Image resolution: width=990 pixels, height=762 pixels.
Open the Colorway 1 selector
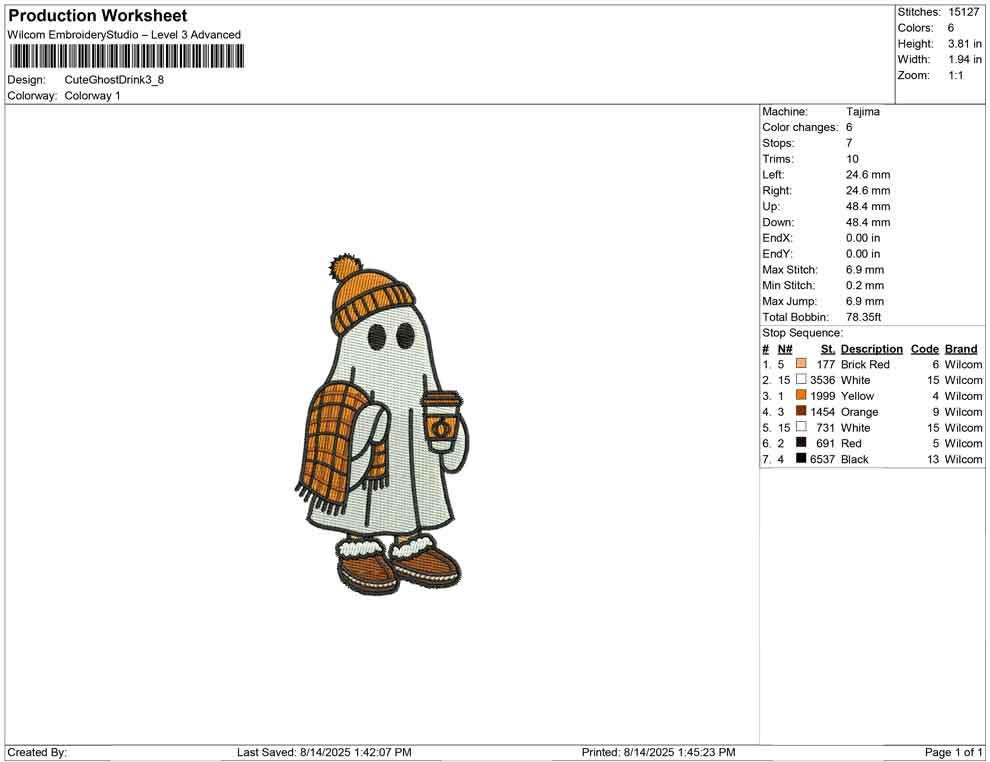coord(92,95)
